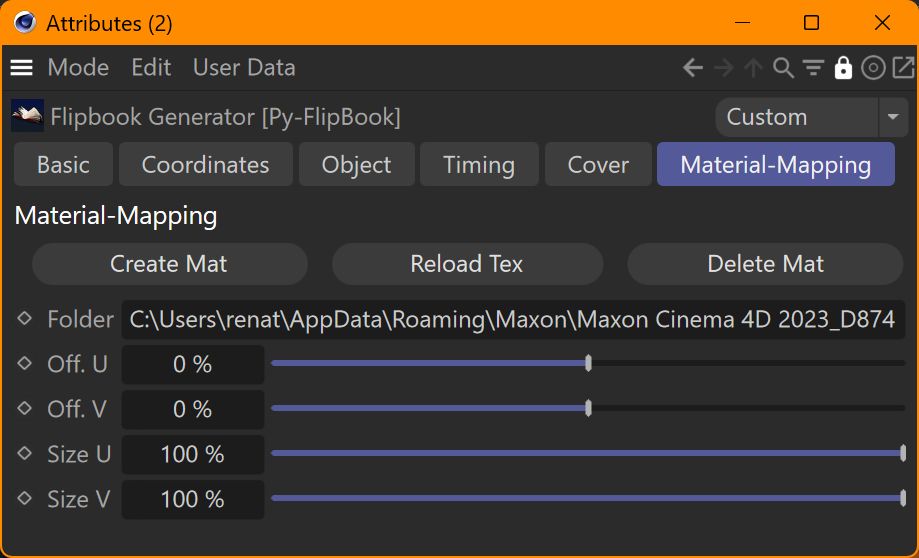
Task: Click the Flipbook Generator [Py-FlipBook] title text
Action: pyautogui.click(x=226, y=117)
